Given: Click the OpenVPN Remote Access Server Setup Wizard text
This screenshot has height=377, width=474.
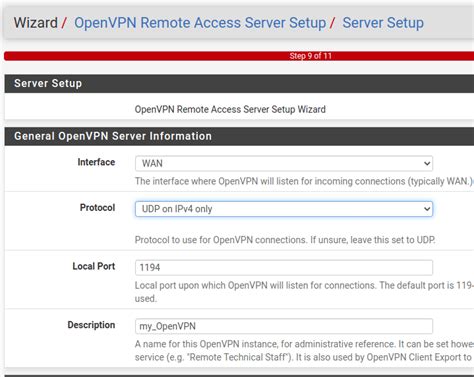Looking at the screenshot, I should pyautogui.click(x=230, y=109).
